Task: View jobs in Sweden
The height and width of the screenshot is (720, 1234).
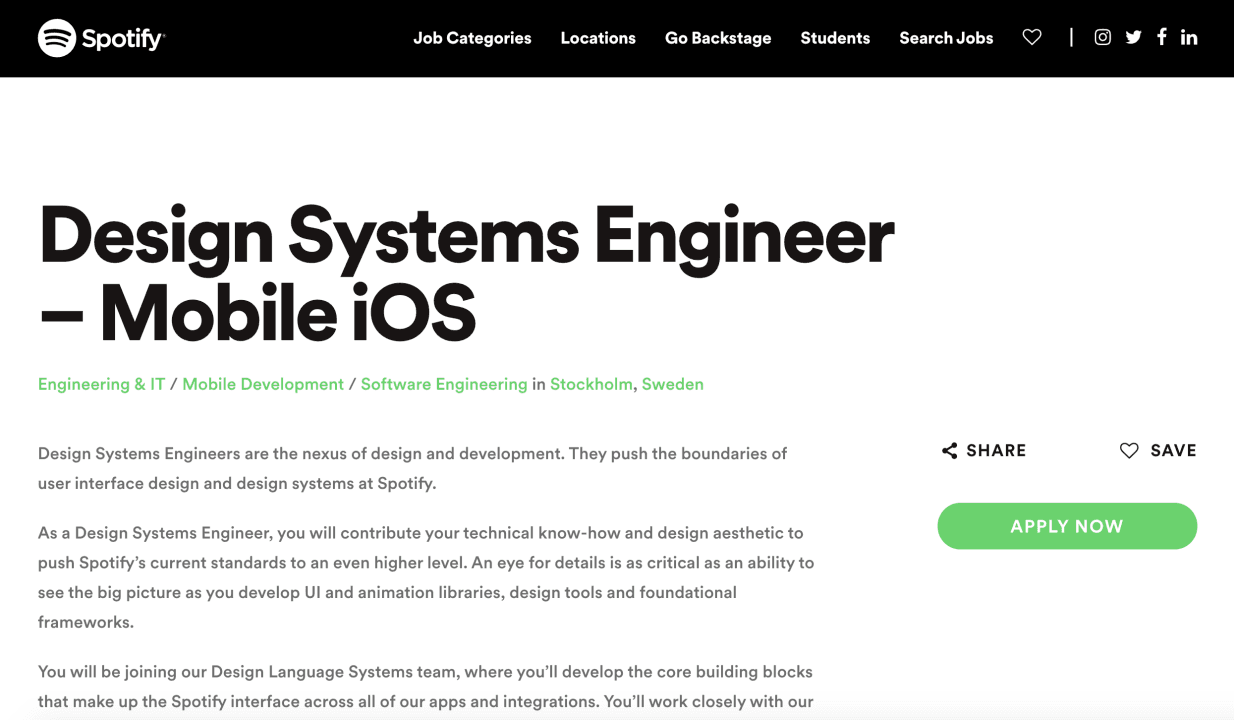Action: (x=673, y=384)
